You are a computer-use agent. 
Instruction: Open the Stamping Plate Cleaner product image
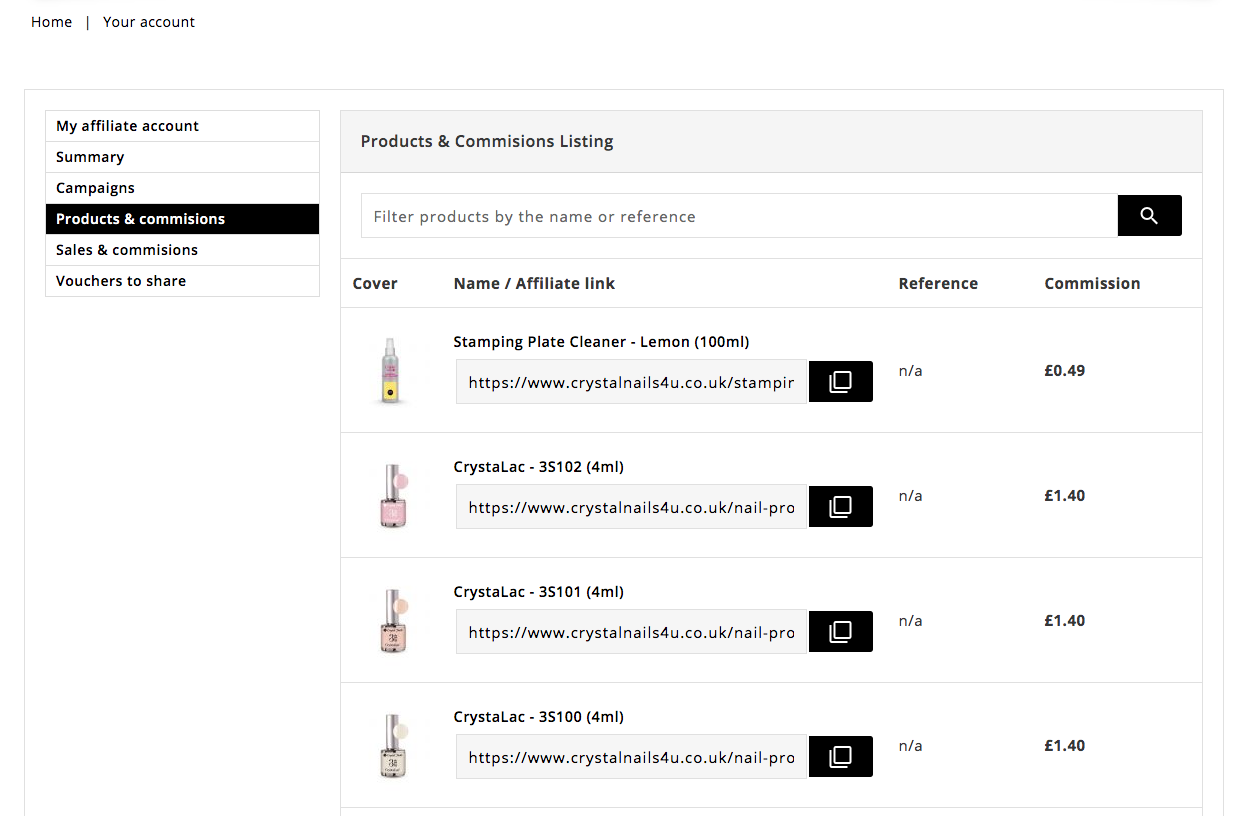390,370
